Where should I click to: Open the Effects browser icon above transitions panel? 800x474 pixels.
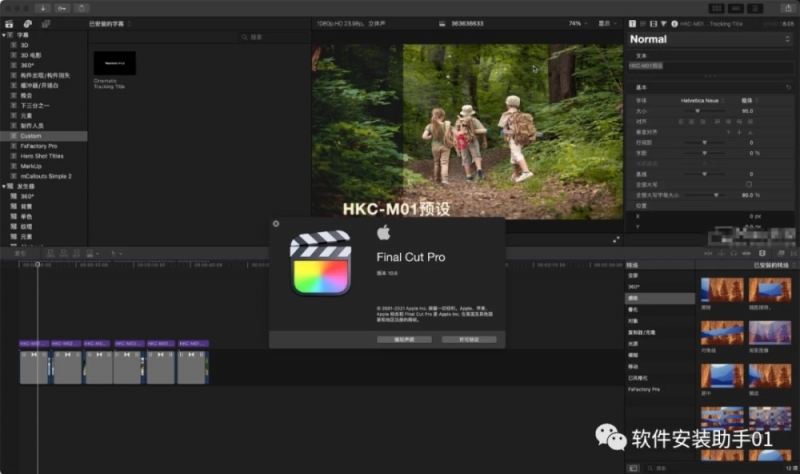click(x=781, y=253)
